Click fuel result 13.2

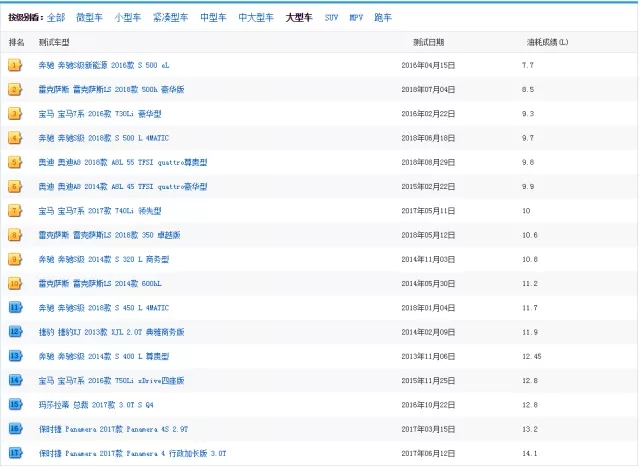530,429
